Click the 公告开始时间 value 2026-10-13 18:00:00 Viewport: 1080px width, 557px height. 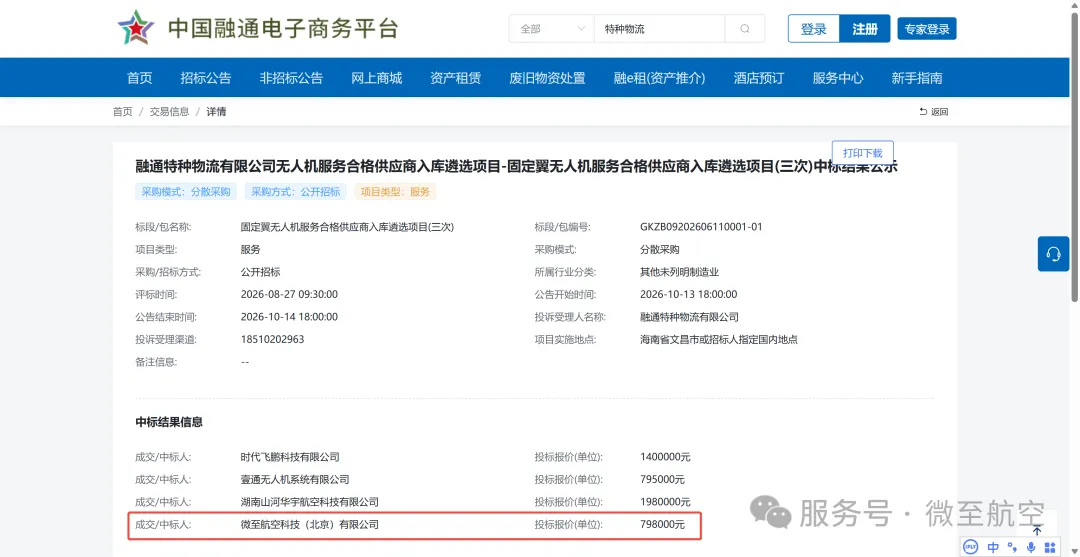(689, 295)
